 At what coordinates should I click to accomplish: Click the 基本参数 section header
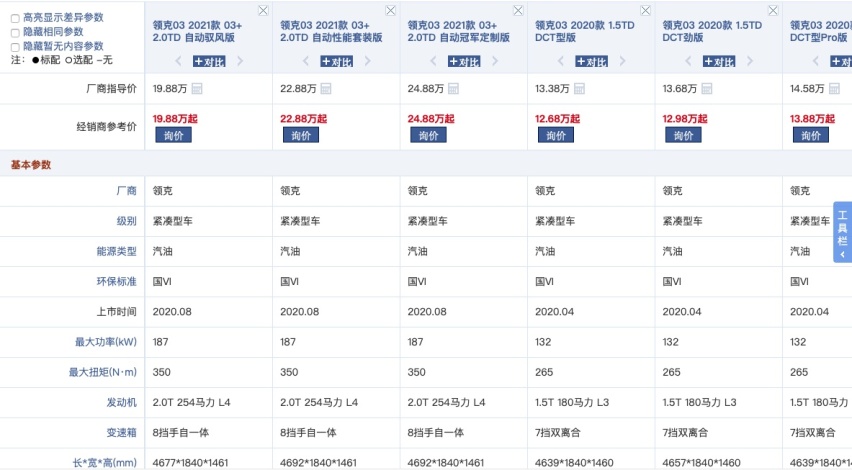[30, 164]
